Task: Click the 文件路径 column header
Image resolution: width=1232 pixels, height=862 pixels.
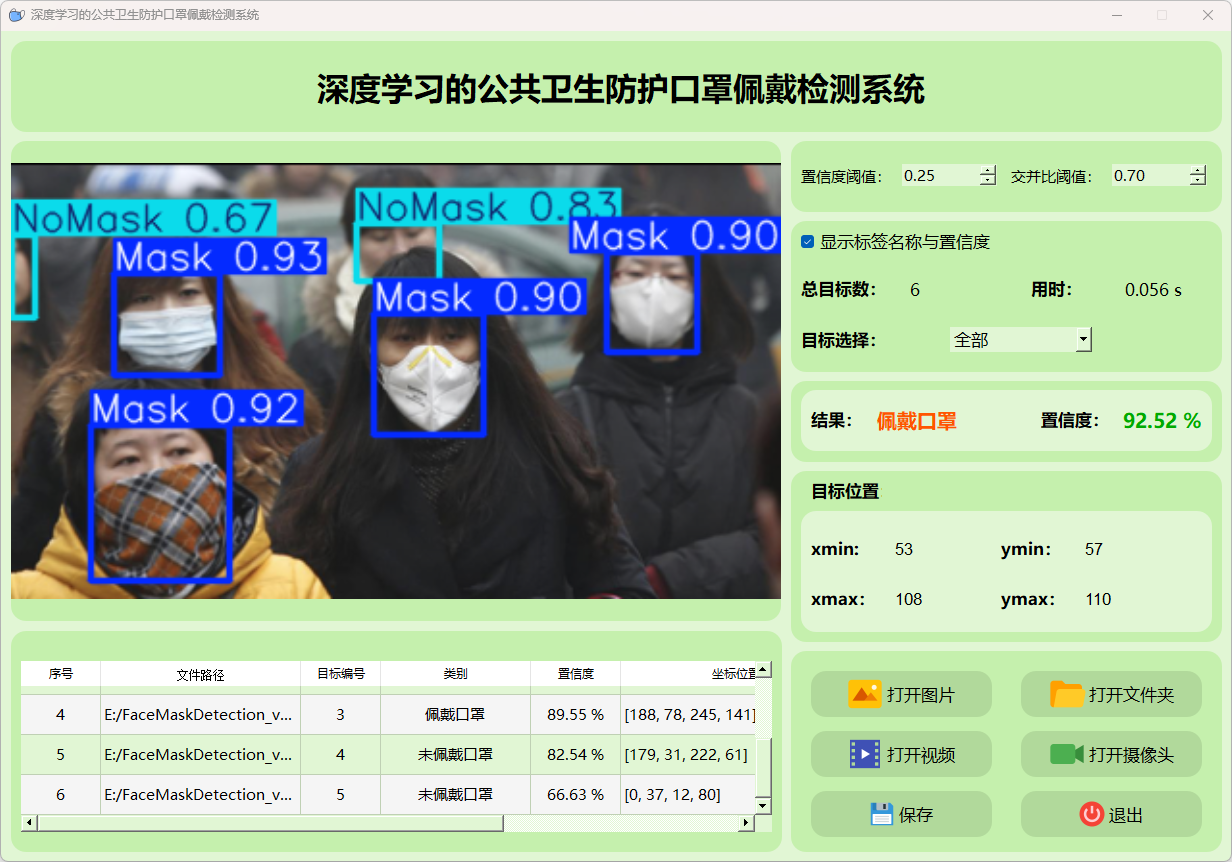Action: (200, 674)
